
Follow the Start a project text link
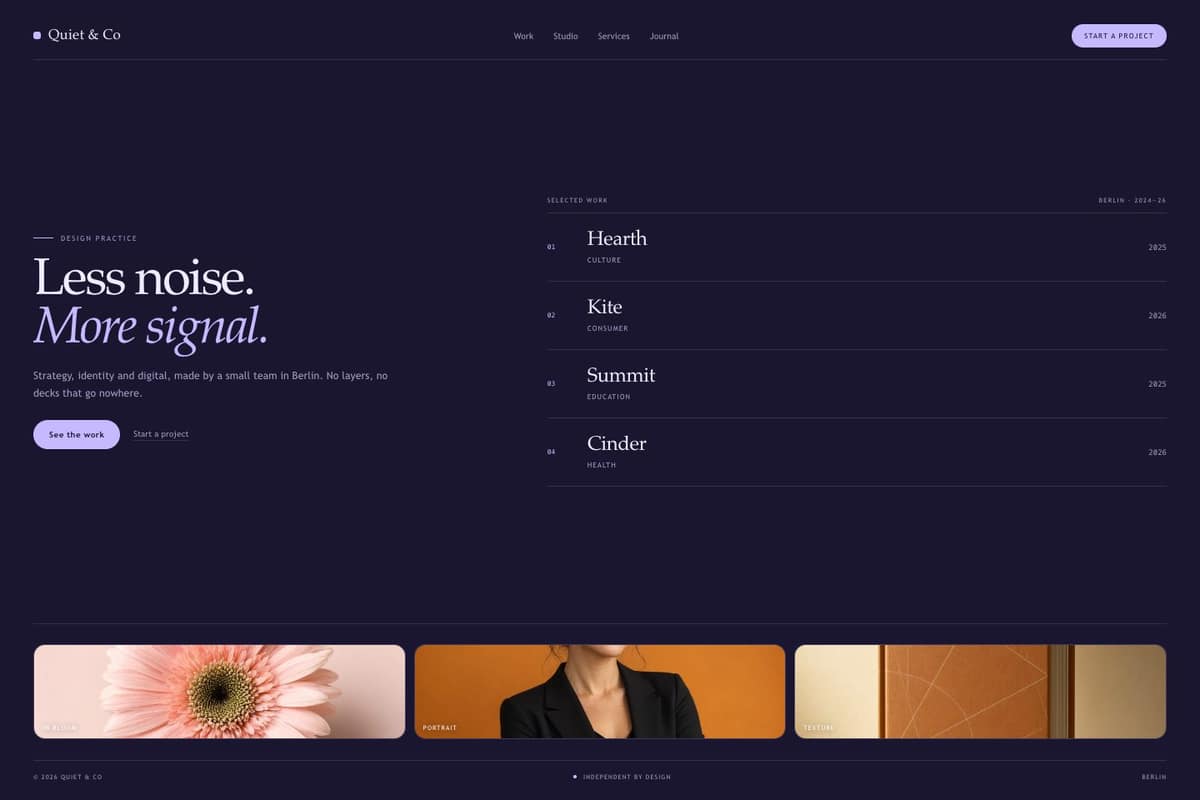161,434
